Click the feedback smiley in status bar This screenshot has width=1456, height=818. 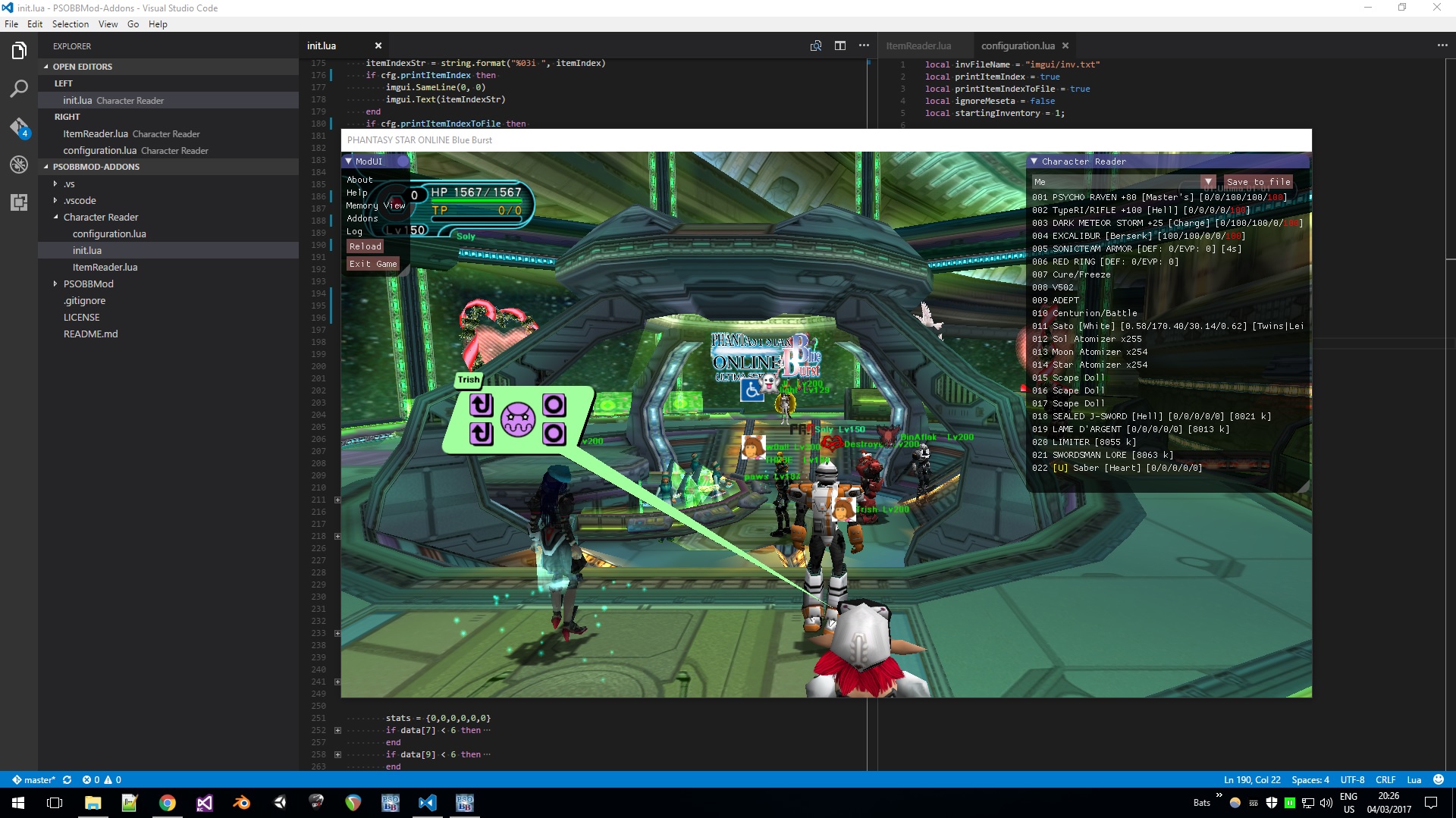1439,779
